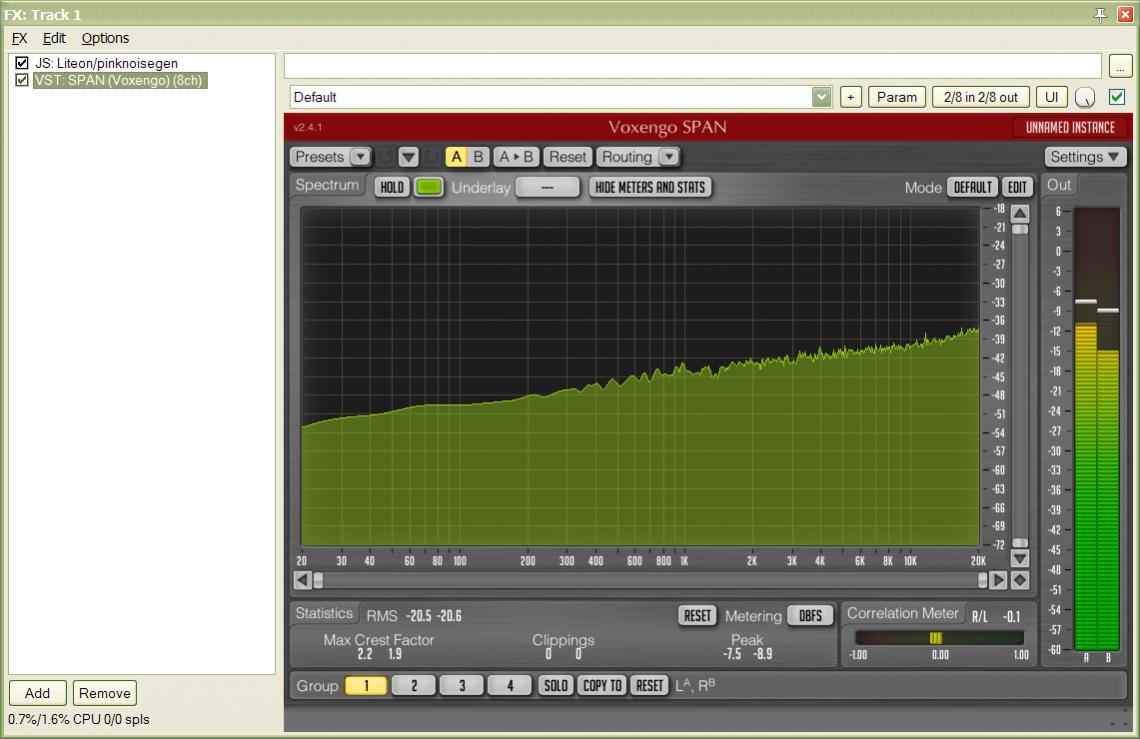Click HIDE METERS AND STATS
This screenshot has width=1140, height=739.
point(650,188)
